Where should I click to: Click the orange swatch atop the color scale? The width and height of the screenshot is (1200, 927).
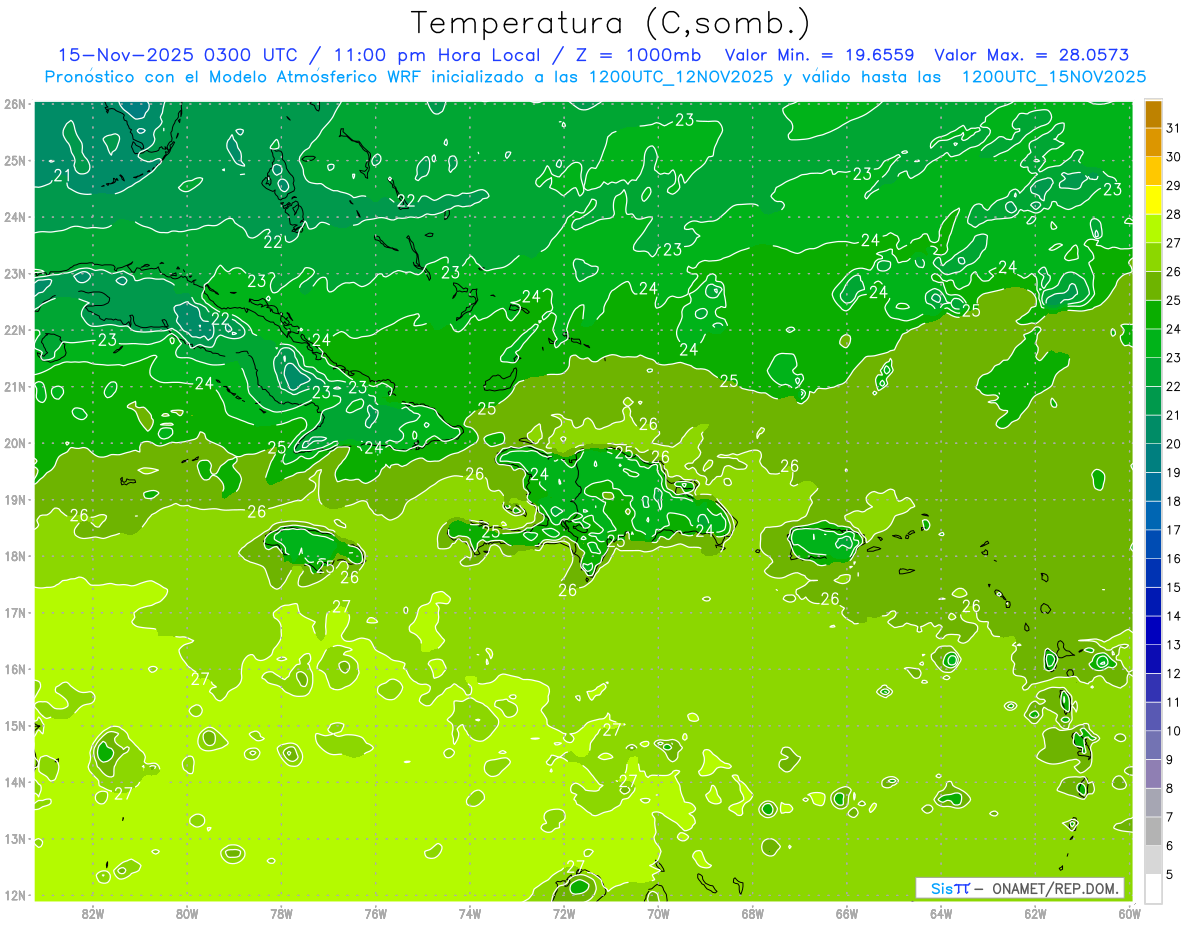click(x=1153, y=114)
